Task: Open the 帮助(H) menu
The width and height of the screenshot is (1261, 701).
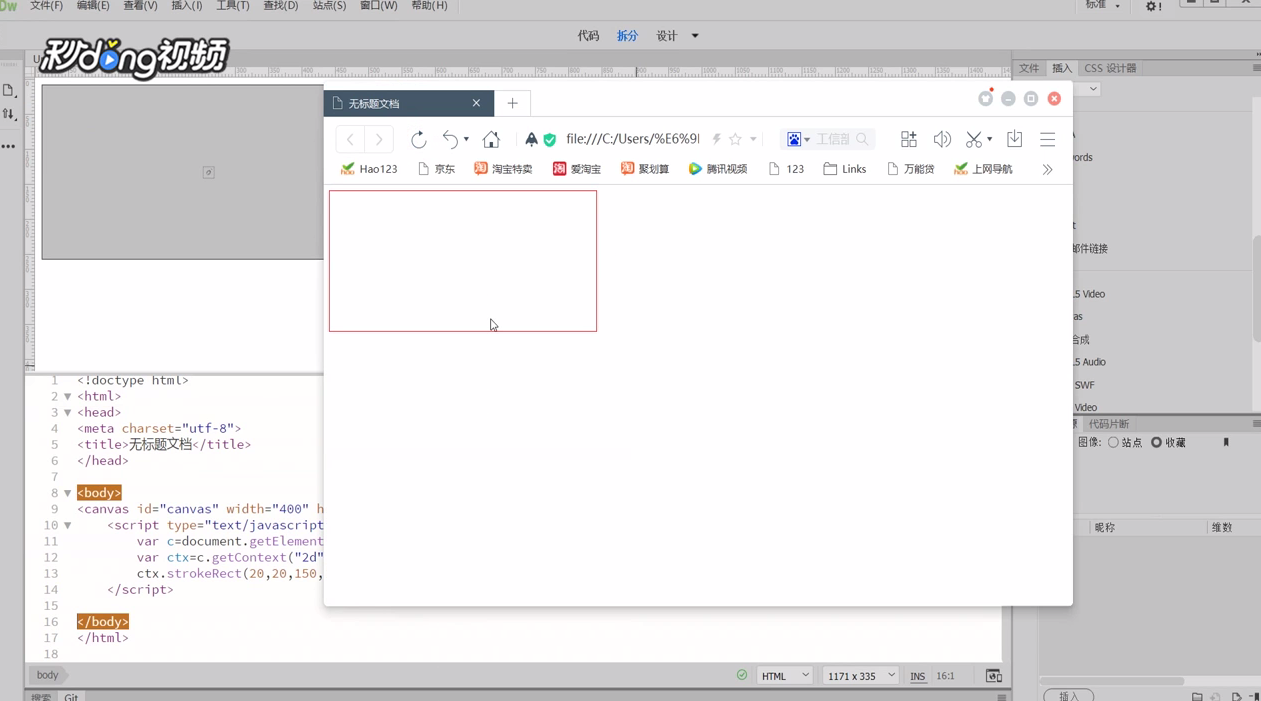Action: point(429,6)
